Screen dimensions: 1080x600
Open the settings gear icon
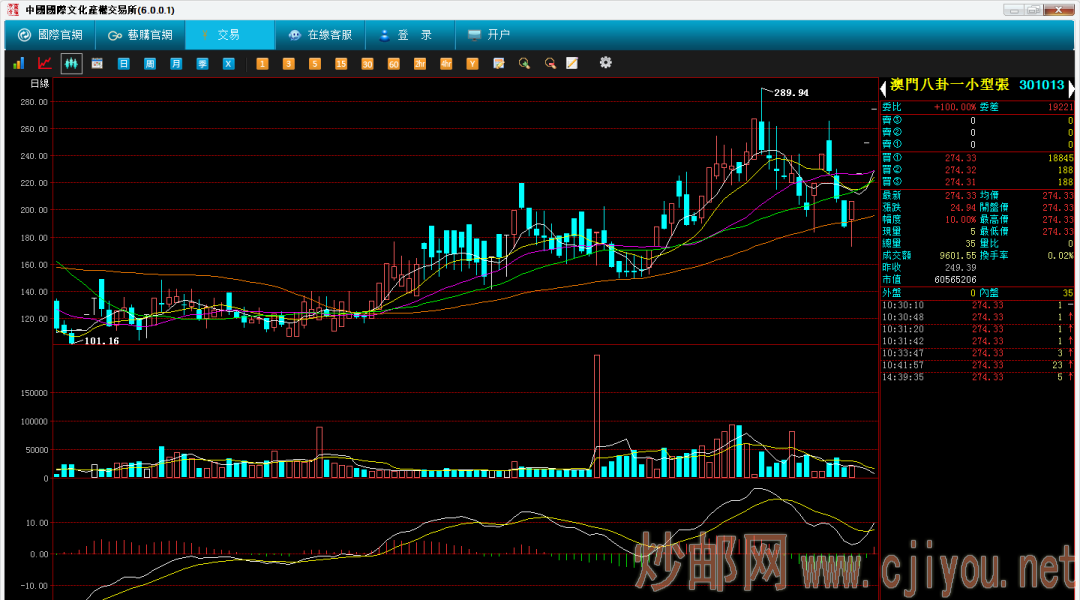pos(605,63)
